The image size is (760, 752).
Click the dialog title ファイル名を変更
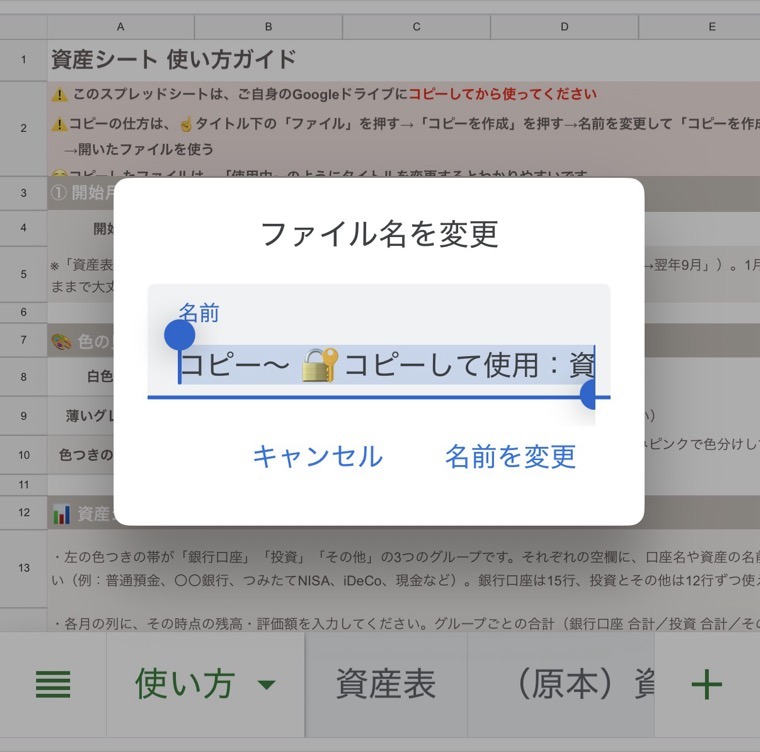pyautogui.click(x=380, y=235)
